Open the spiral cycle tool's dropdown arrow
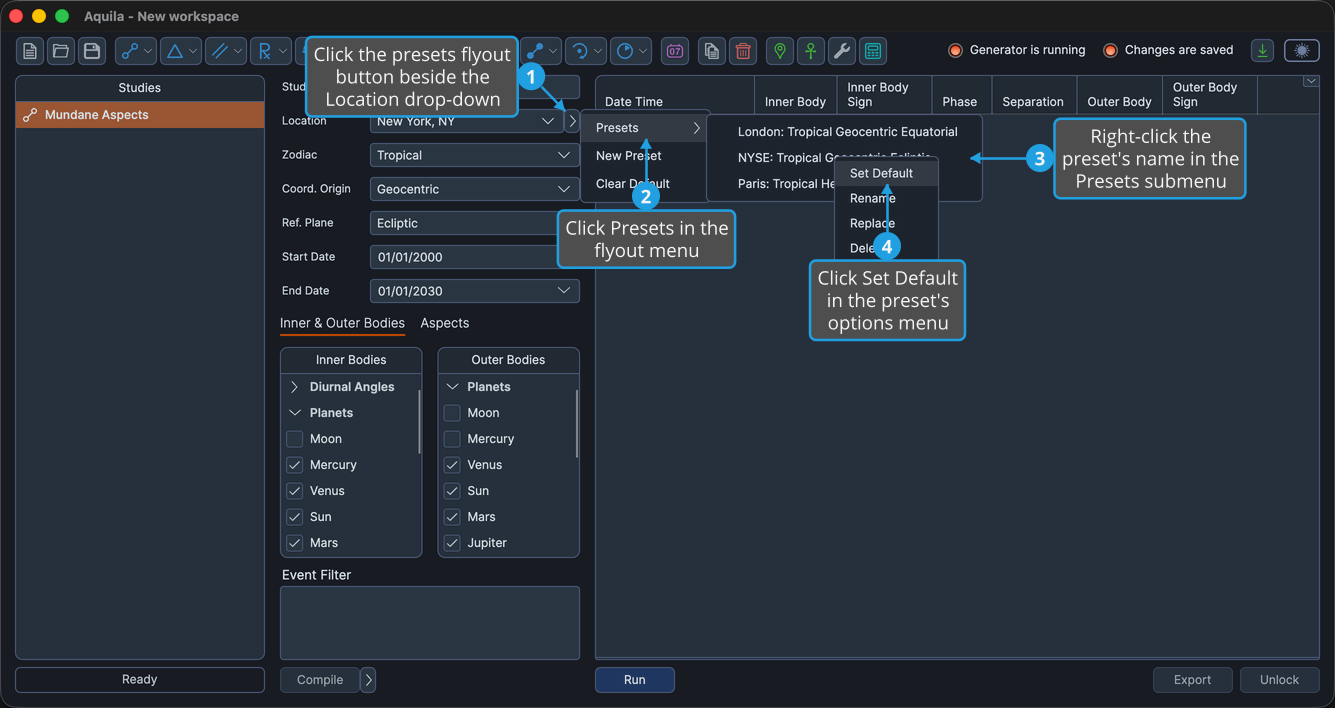The width and height of the screenshot is (1335, 708). (x=598, y=51)
